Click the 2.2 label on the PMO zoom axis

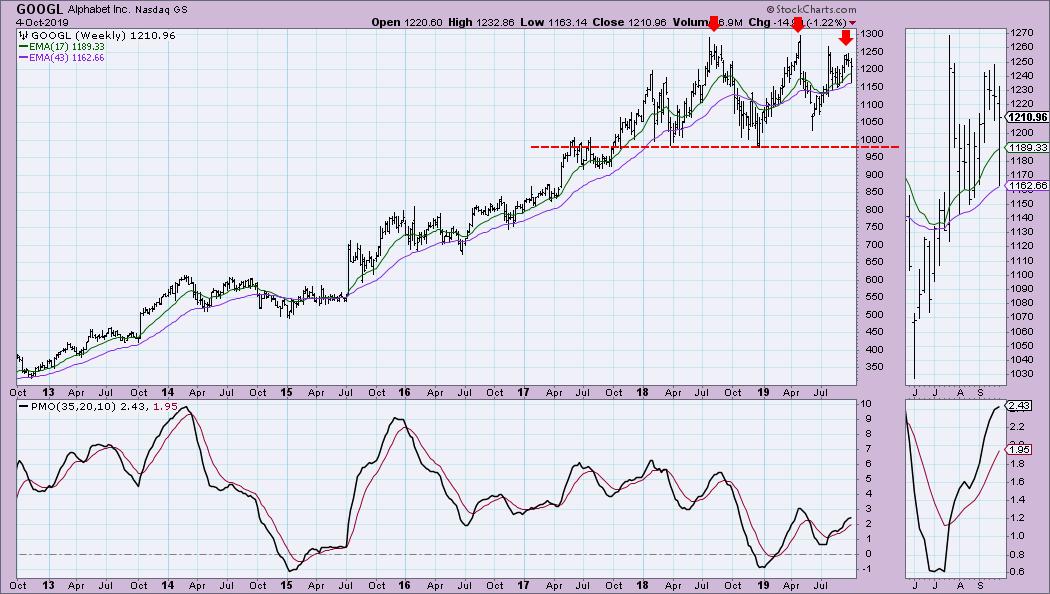click(1017, 427)
